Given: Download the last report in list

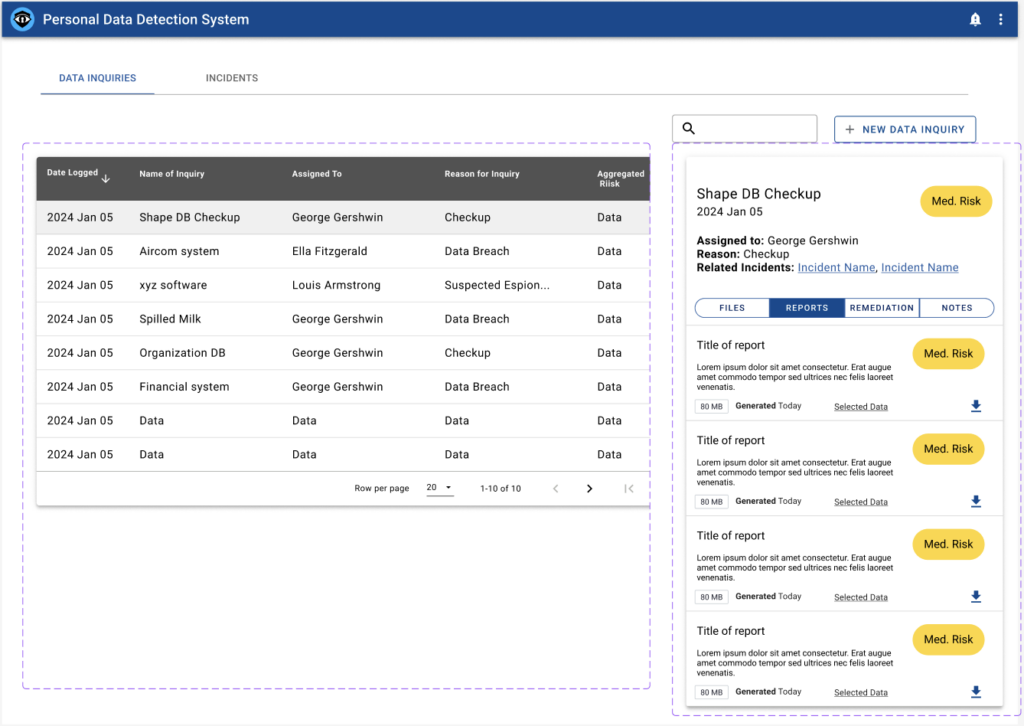Looking at the screenshot, I should pos(976,692).
